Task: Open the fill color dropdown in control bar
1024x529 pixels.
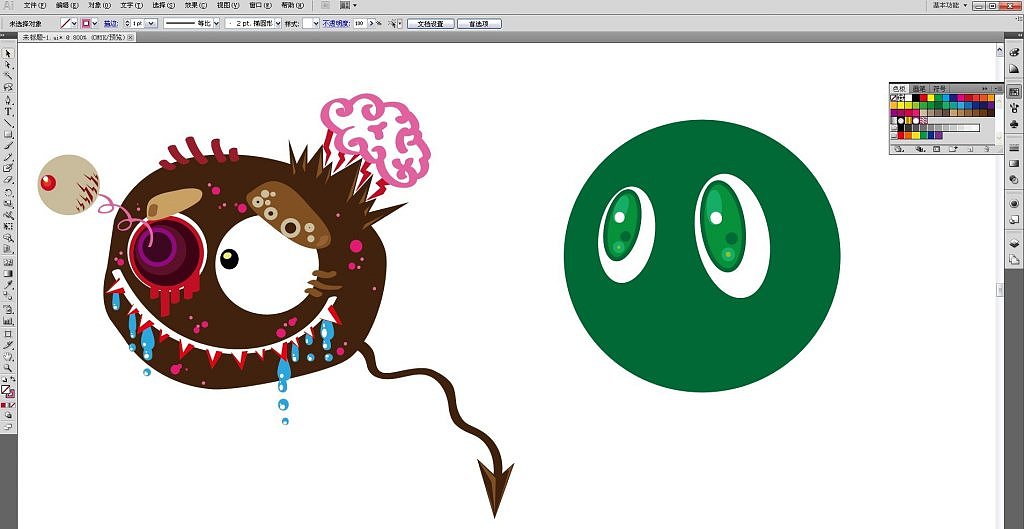Action: (x=74, y=24)
